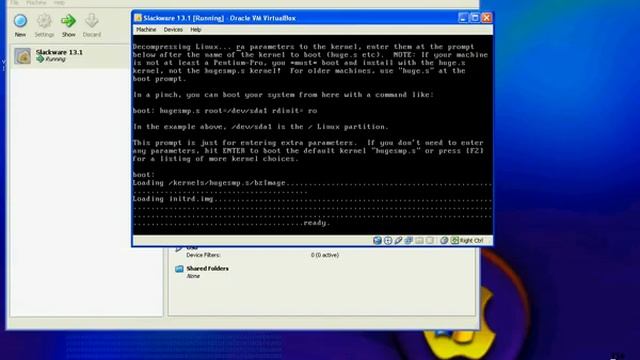The height and width of the screenshot is (360, 640).
Task: Close the Slackware VM window
Action: click(x=487, y=18)
